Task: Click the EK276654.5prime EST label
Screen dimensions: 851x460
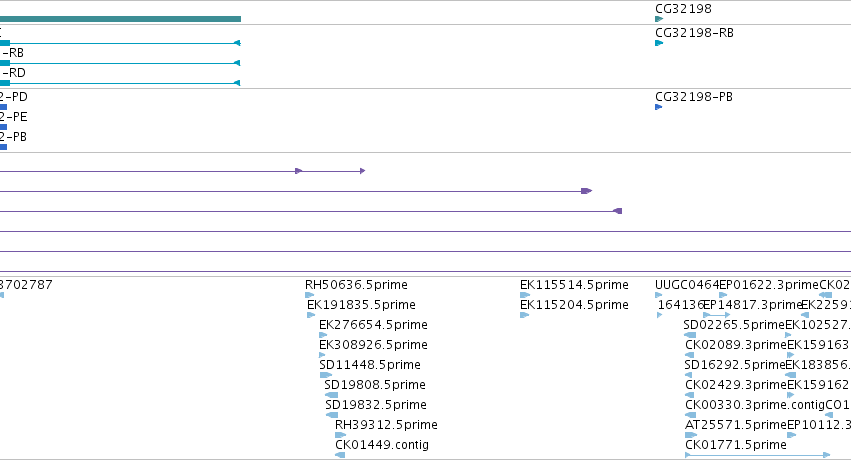Action: [373, 325]
